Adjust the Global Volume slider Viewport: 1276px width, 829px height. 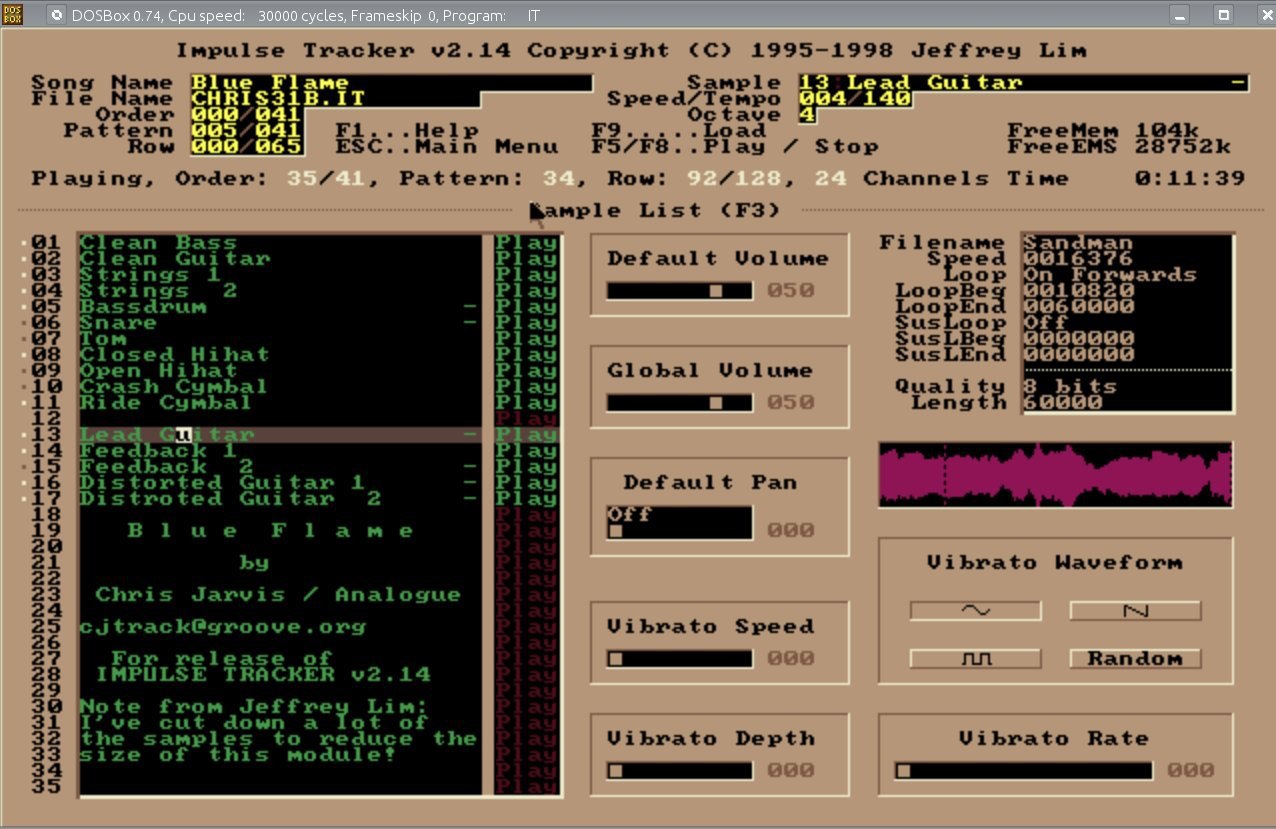coord(679,403)
